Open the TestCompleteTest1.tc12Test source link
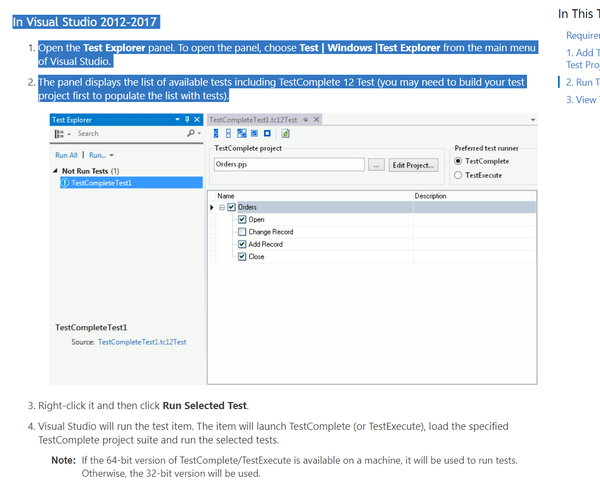This screenshot has width=600, height=486. (142, 342)
